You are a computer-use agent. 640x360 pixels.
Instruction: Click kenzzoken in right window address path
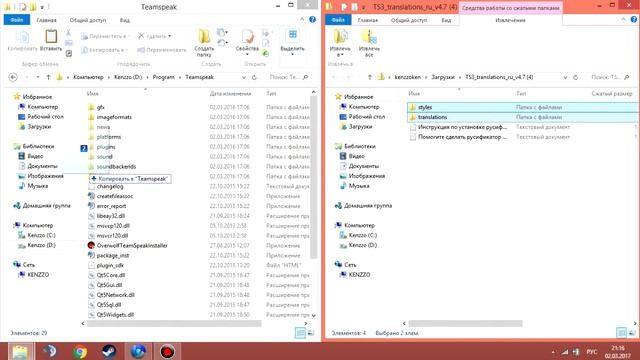(407, 77)
